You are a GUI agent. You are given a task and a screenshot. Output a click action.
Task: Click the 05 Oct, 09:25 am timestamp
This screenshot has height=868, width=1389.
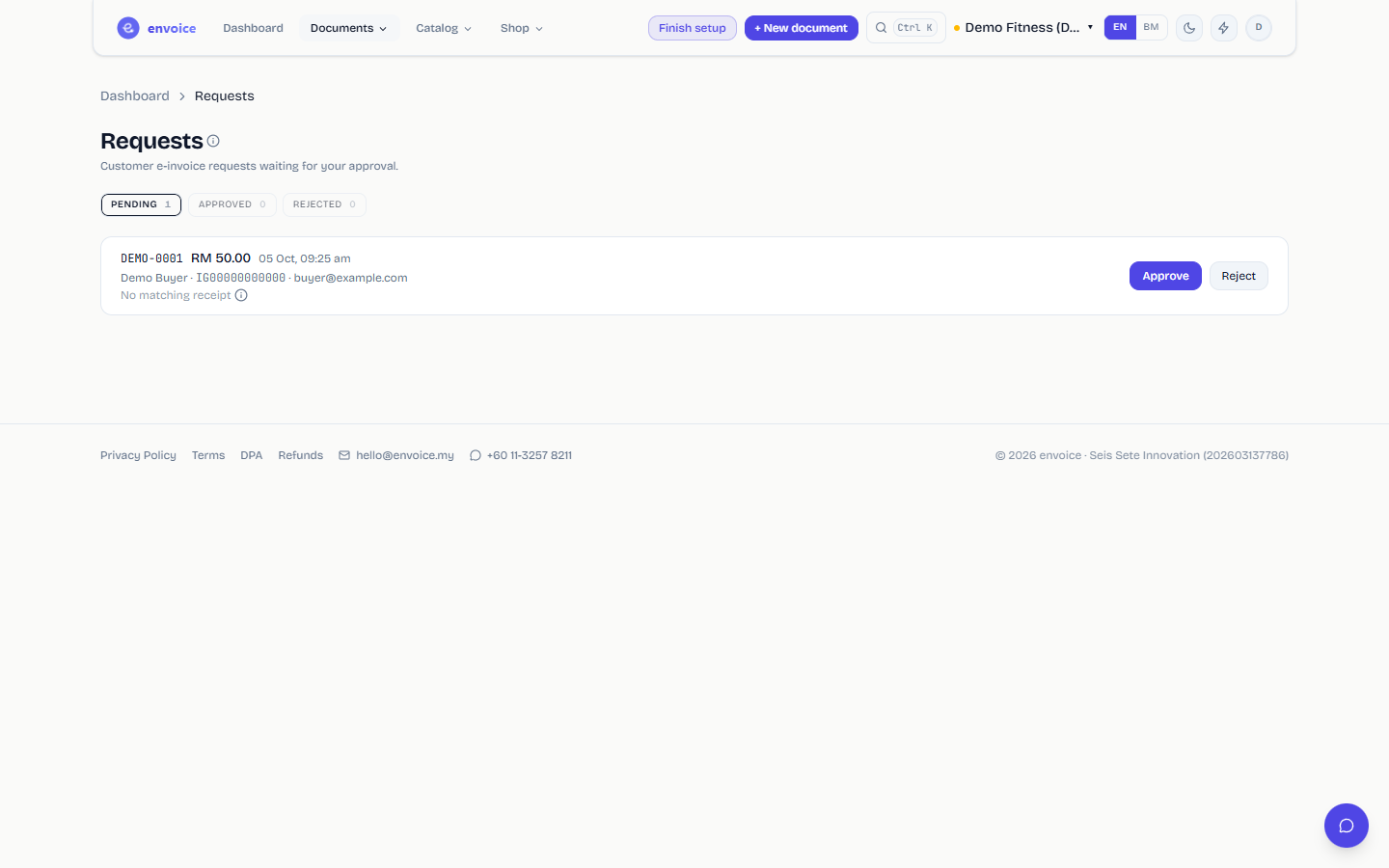click(x=305, y=258)
